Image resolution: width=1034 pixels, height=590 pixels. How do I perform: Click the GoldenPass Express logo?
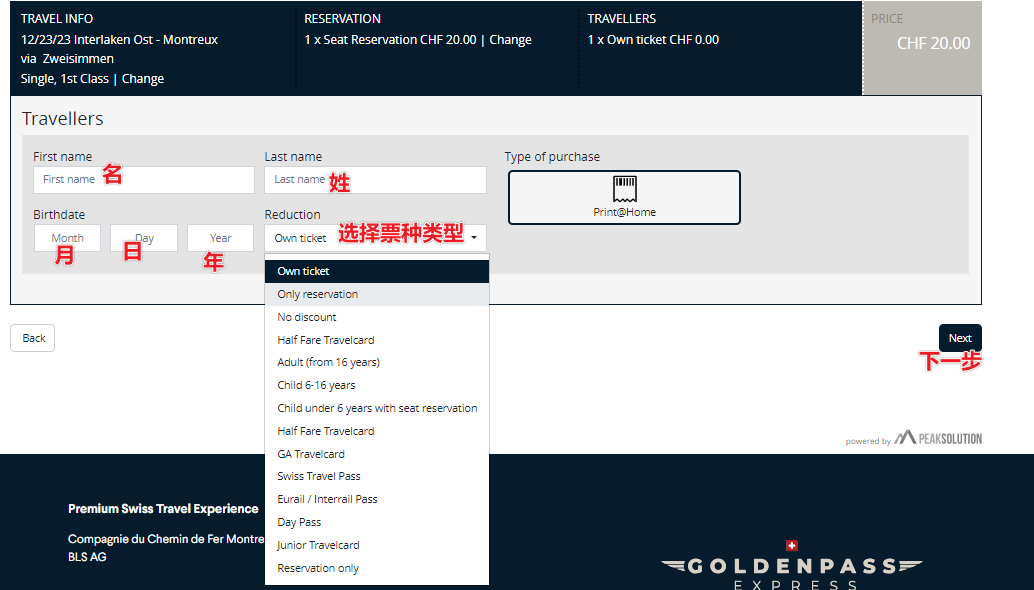point(792,566)
